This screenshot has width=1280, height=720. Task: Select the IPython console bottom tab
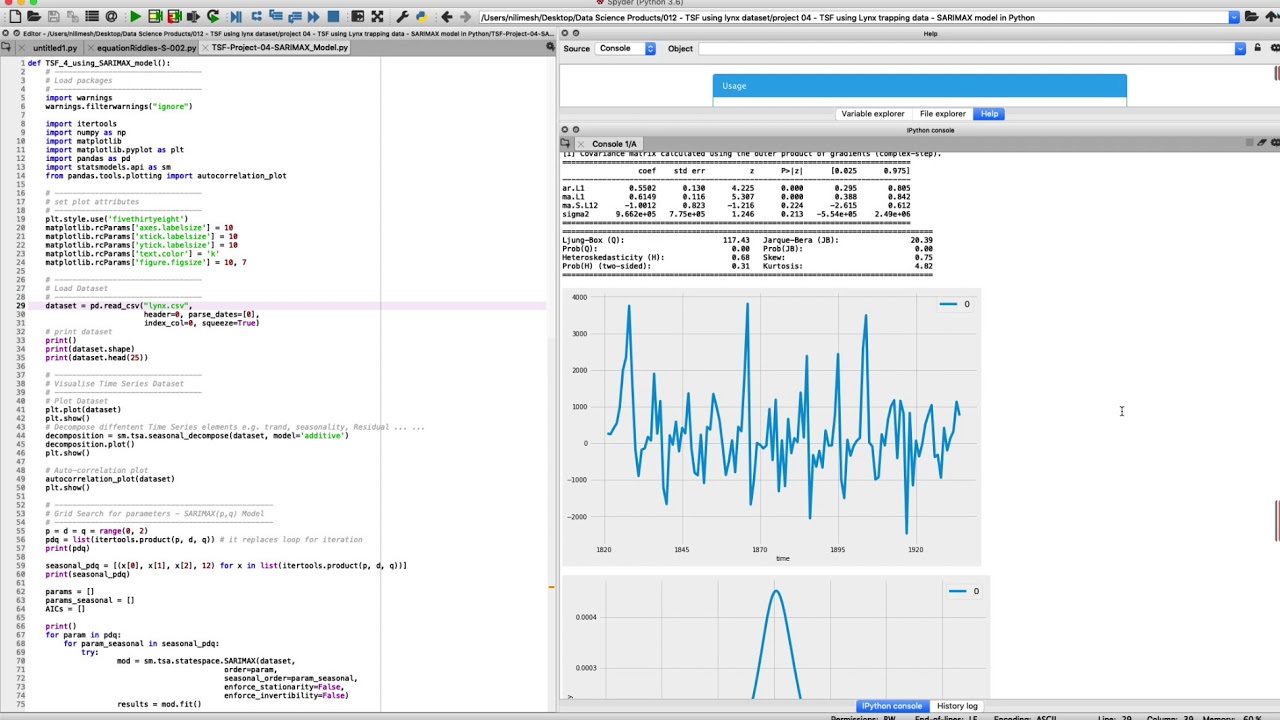pyautogui.click(x=892, y=706)
